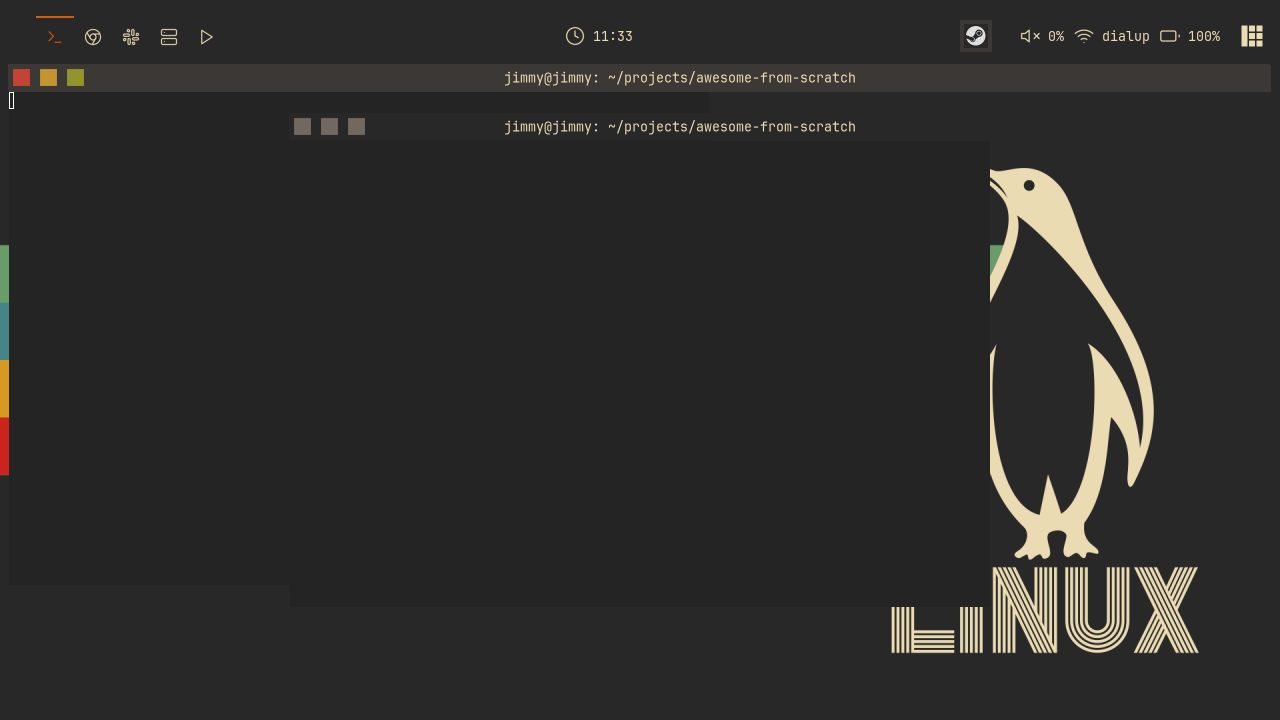Switch to the Chrome browser tag
Screen dimensions: 1280x720
coord(93,37)
